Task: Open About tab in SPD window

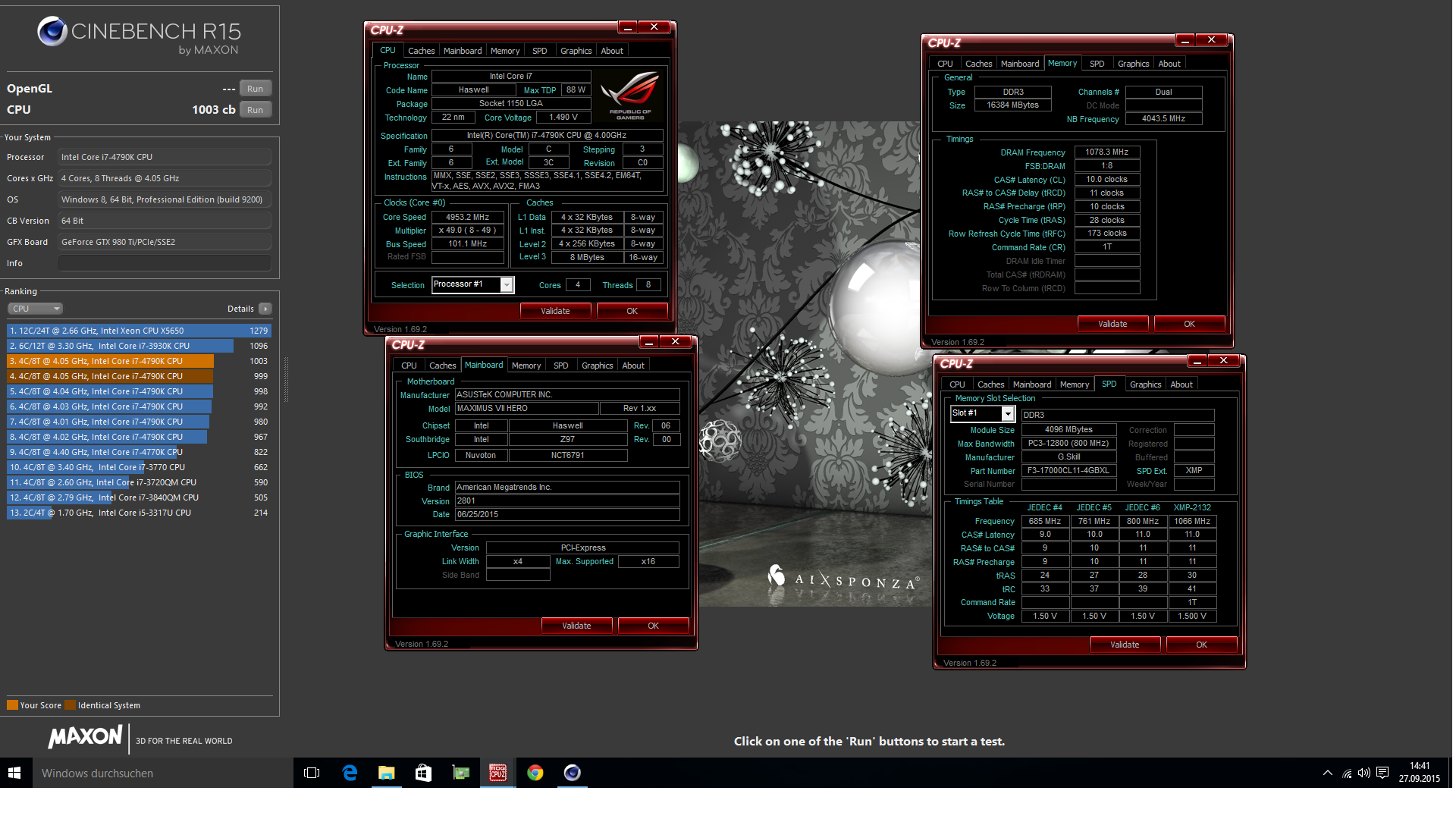Action: 1181,384
